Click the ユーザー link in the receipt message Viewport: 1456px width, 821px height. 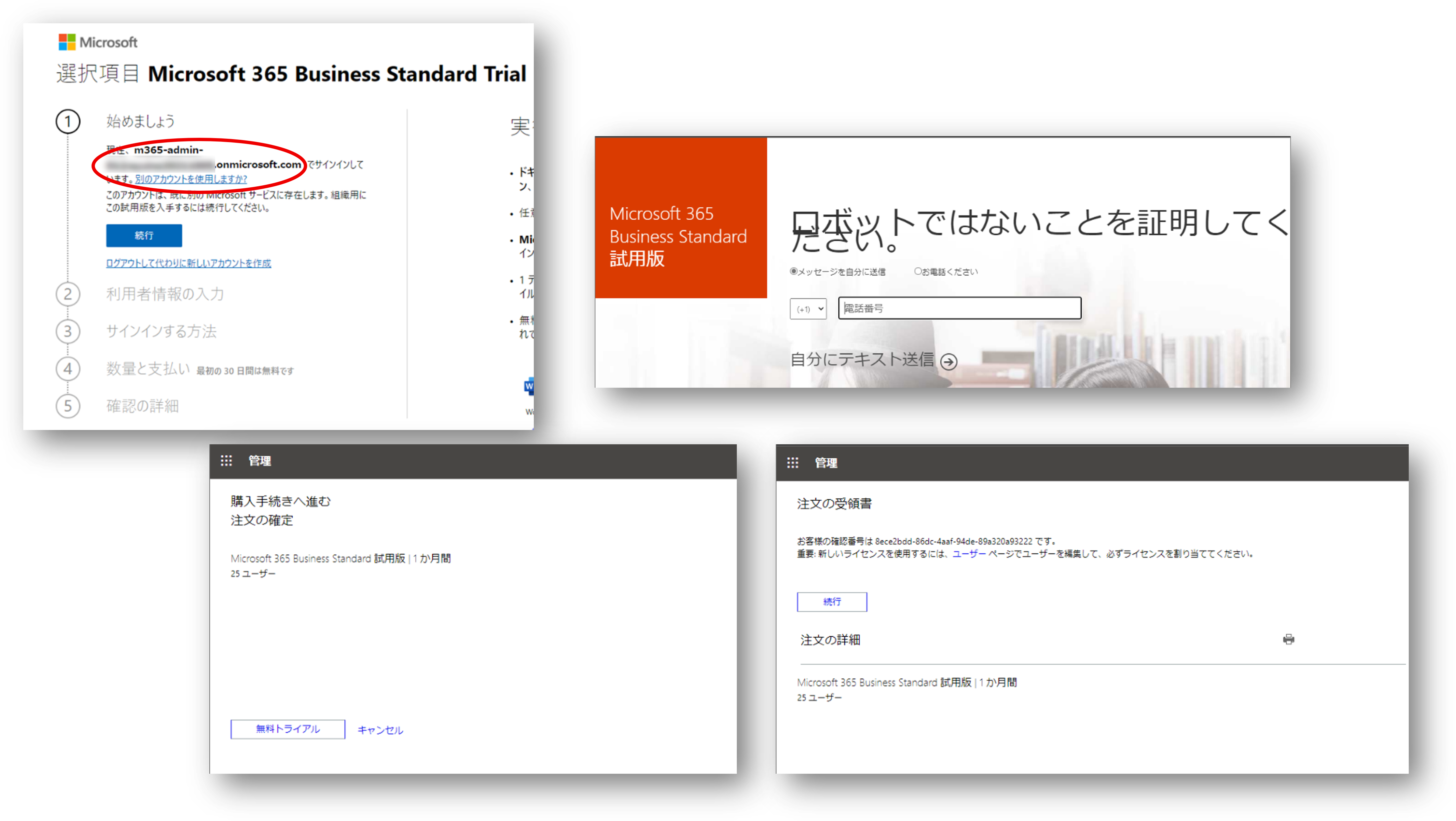(969, 554)
